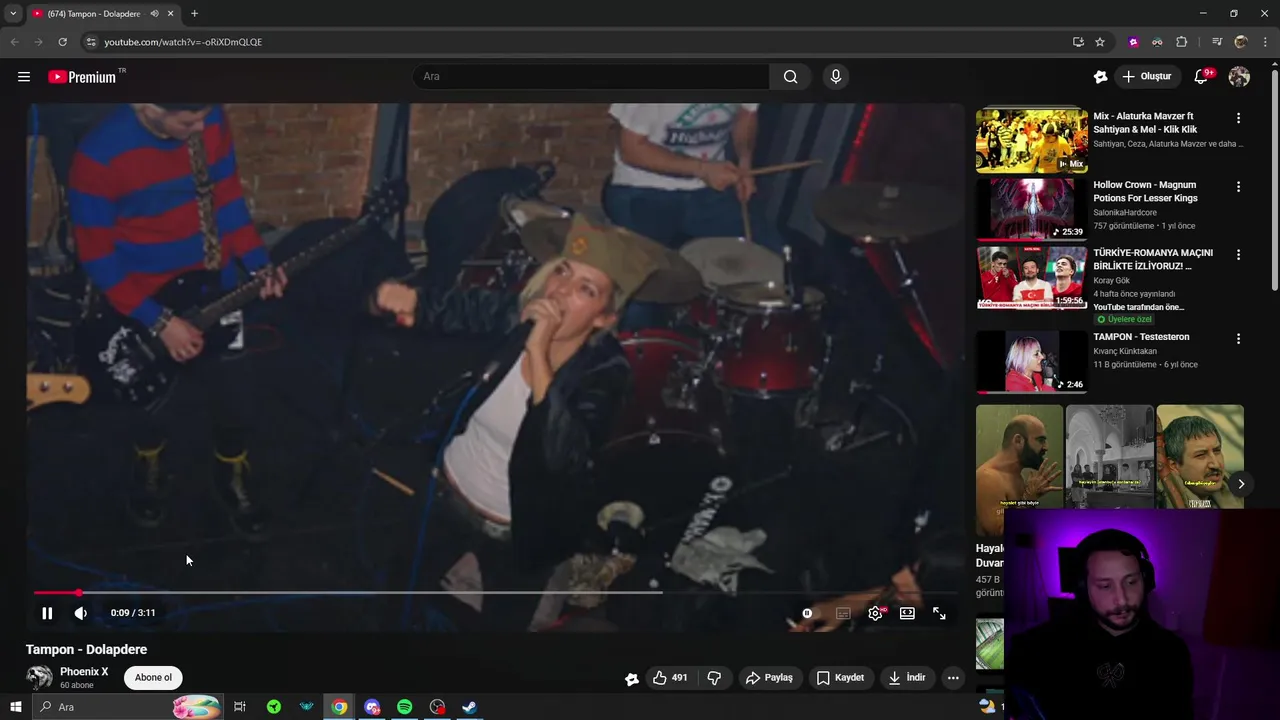Screen dimensions: 1280x720
Task: Open Chrome three-dot menu
Action: [x=1265, y=42]
